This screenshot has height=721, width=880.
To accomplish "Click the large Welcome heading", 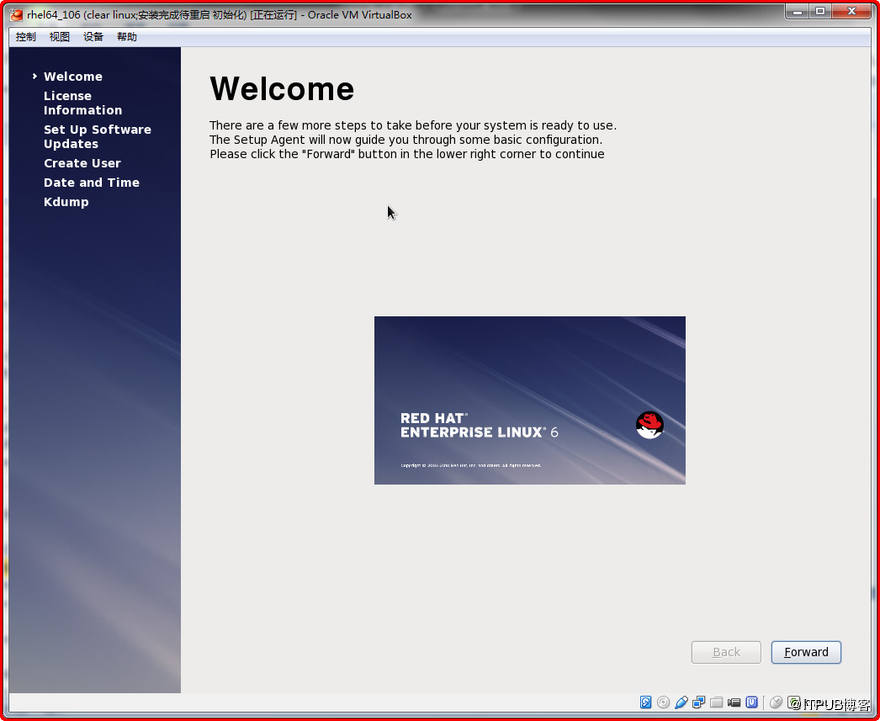I will (282, 89).
